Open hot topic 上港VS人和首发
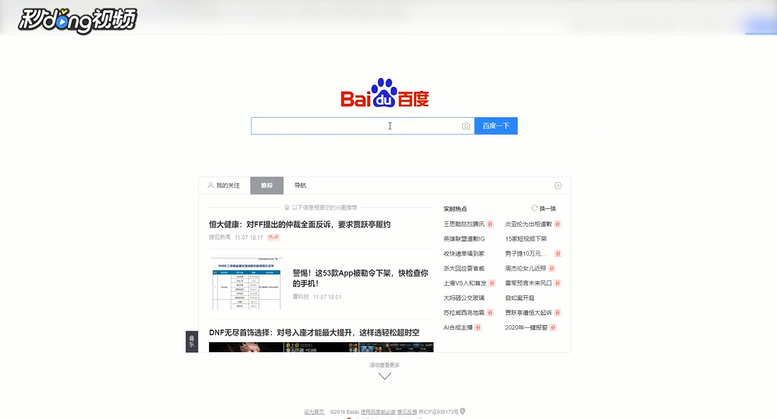Viewport: 777px width, 419px height. click(465, 283)
